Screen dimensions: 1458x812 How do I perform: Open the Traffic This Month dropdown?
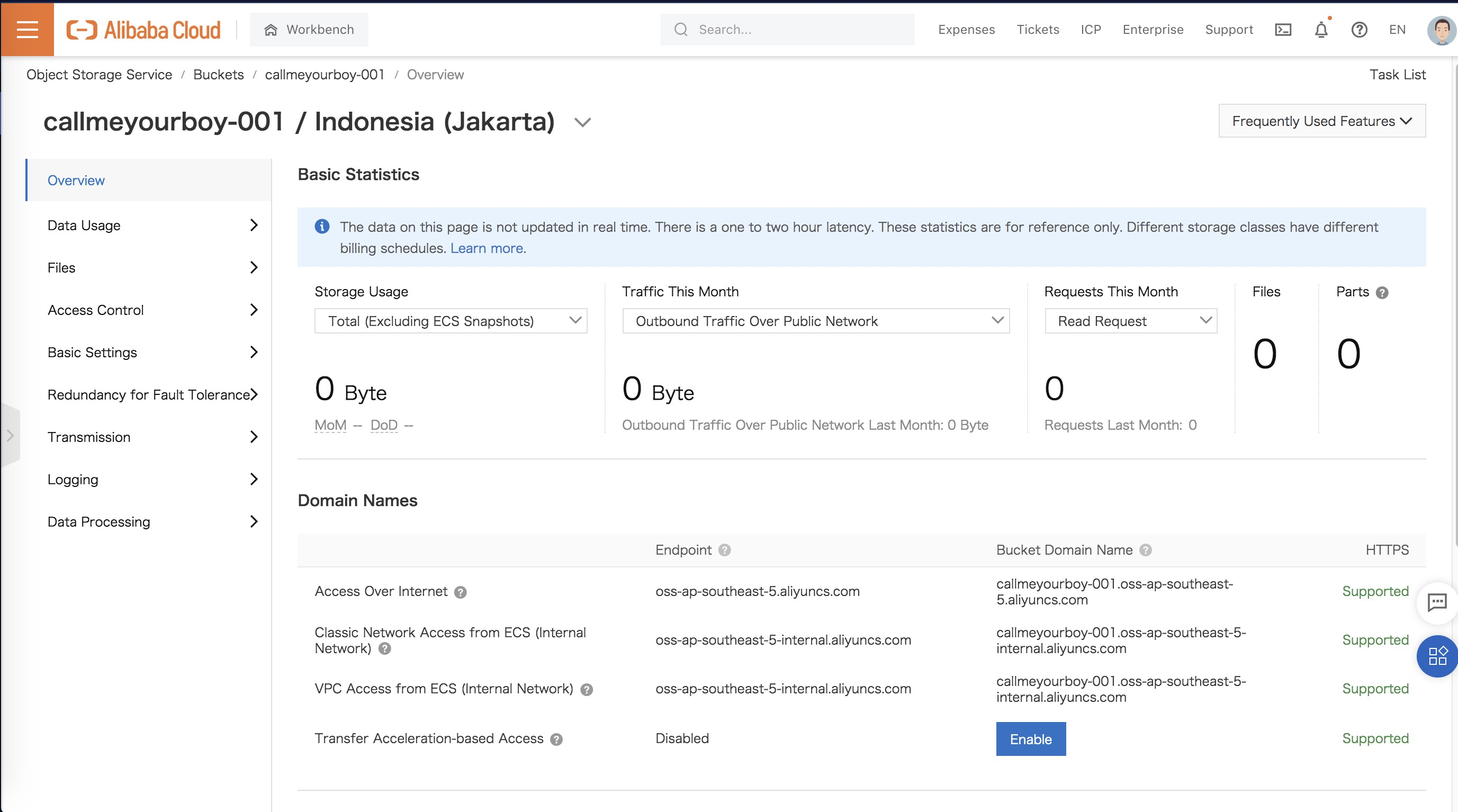(815, 321)
